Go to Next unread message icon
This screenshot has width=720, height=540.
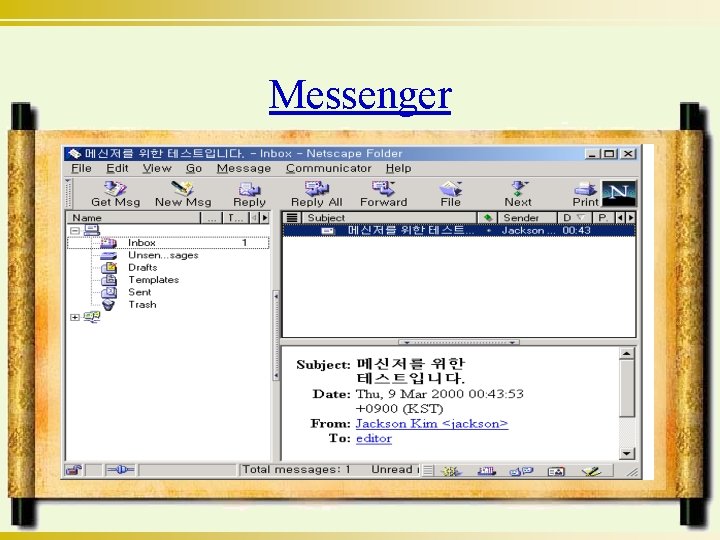click(x=518, y=194)
